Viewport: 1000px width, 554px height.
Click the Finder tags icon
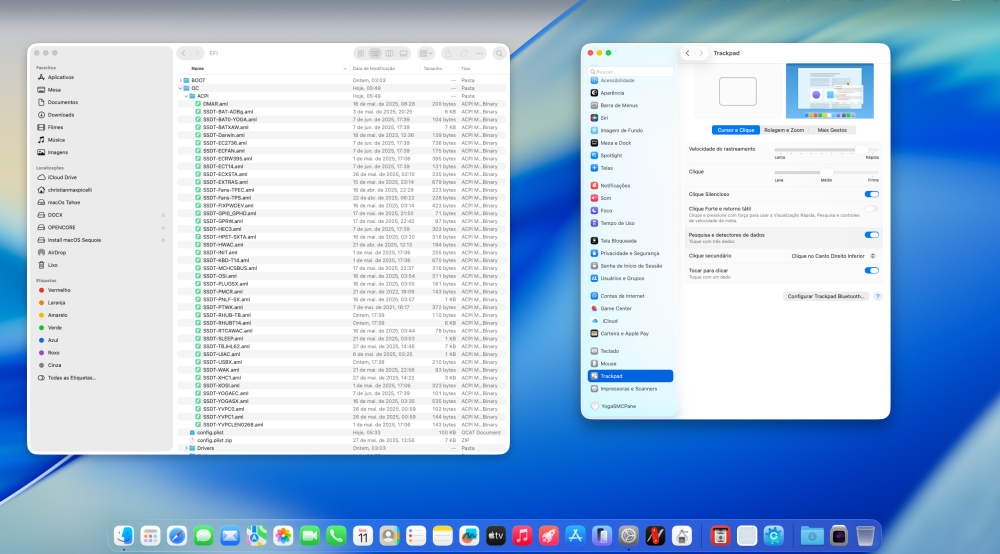click(x=464, y=54)
